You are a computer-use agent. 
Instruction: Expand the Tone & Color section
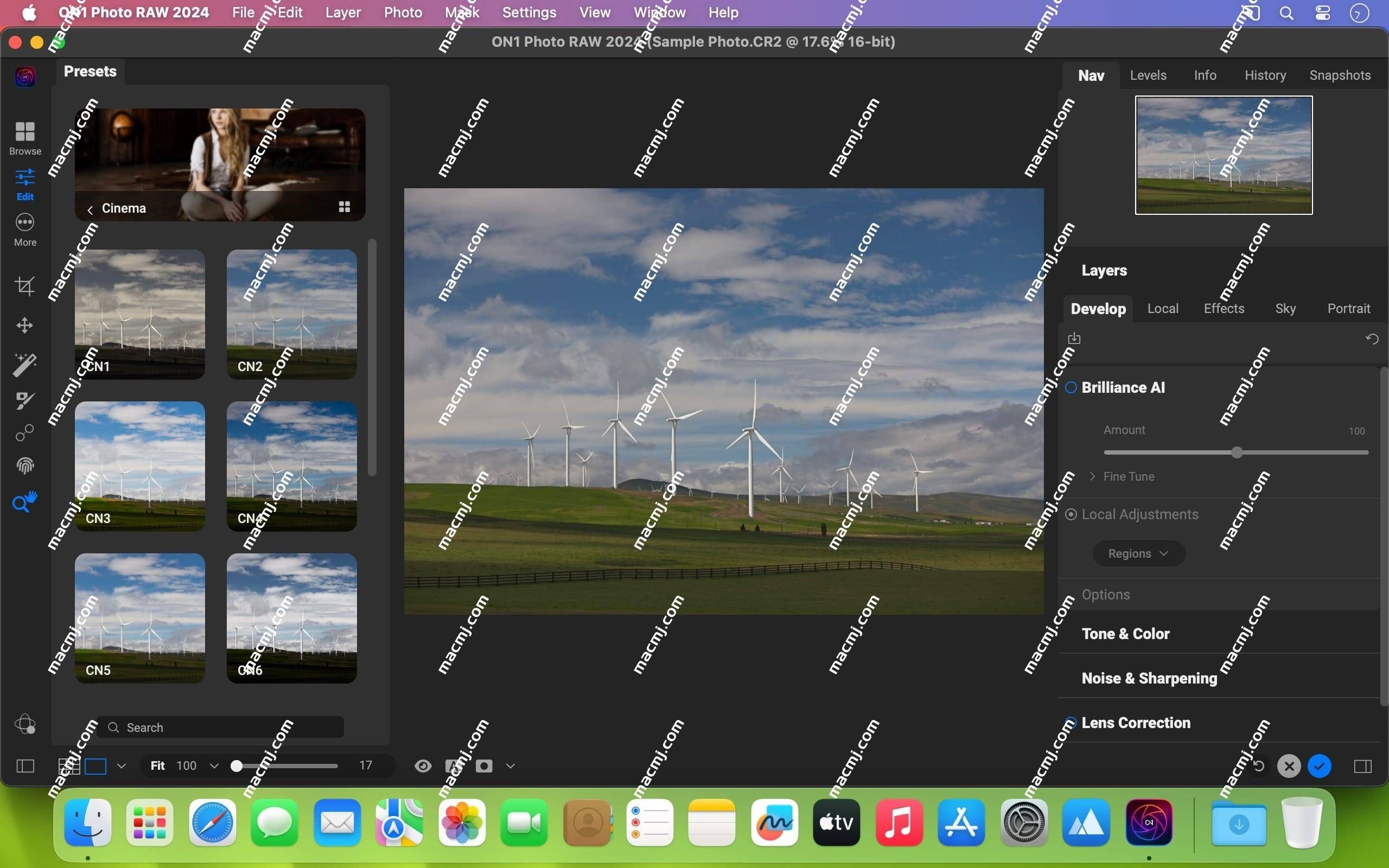coord(1125,633)
